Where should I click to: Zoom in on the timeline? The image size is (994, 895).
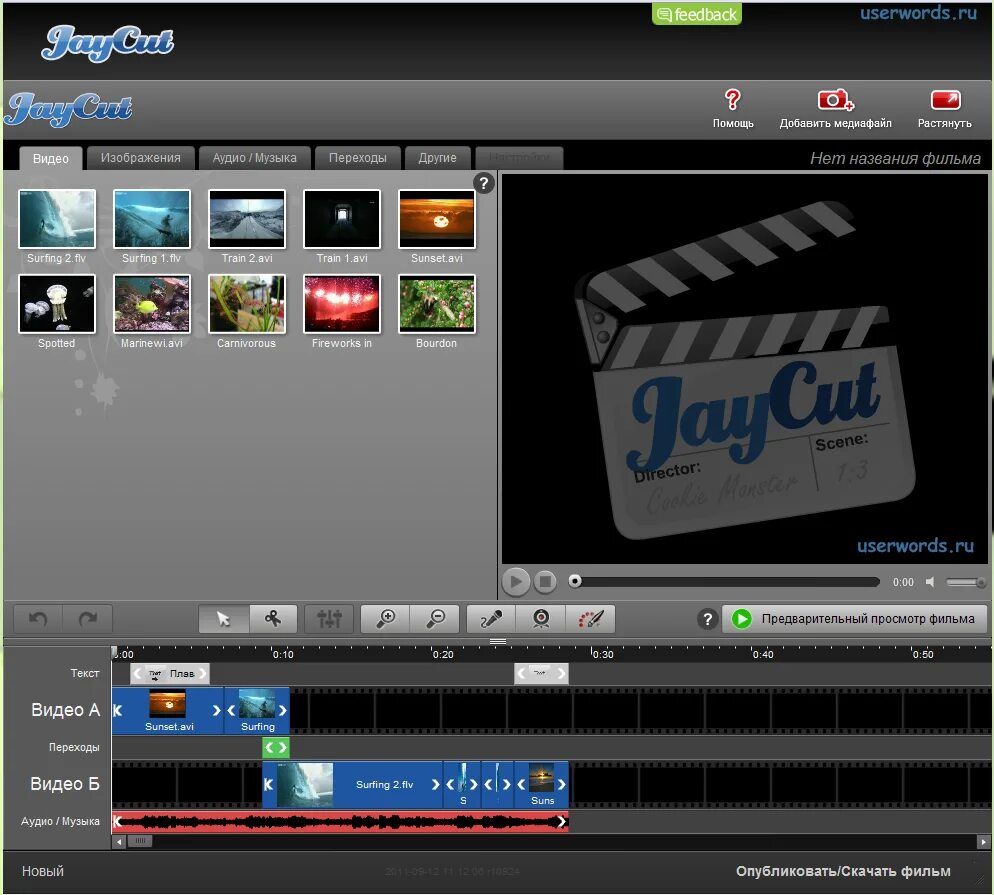[385, 619]
